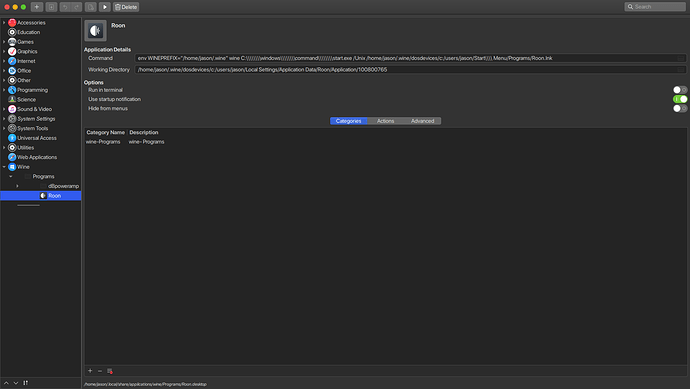Image resolution: width=690 pixels, height=389 pixels.
Task: Undo the last change in the toolbar
Action: point(65,7)
